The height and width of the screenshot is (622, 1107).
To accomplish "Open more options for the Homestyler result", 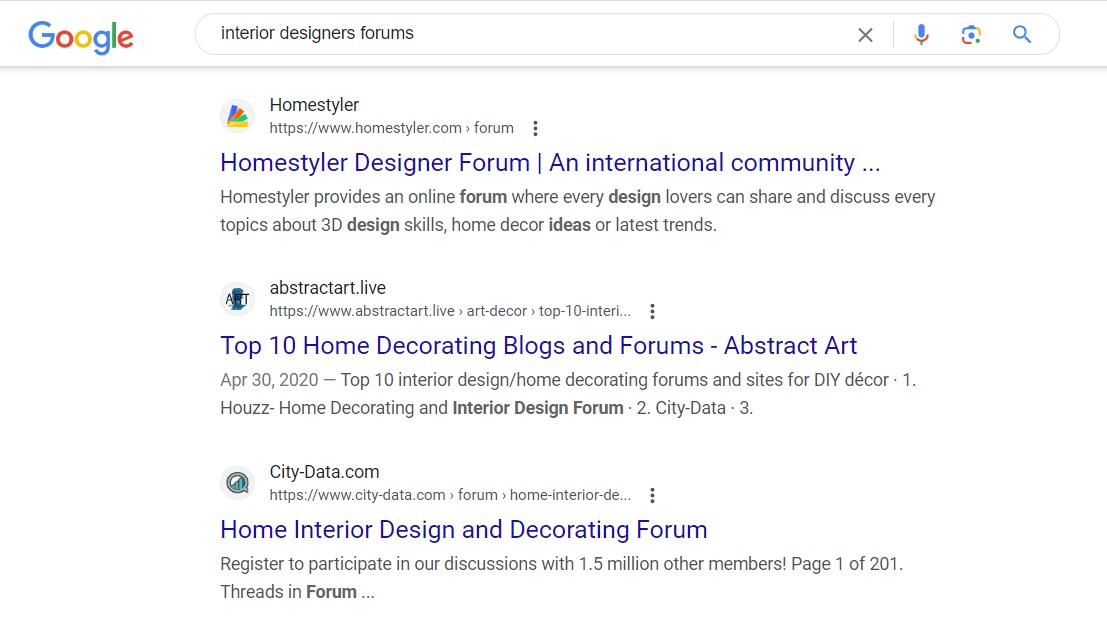I will [x=535, y=128].
